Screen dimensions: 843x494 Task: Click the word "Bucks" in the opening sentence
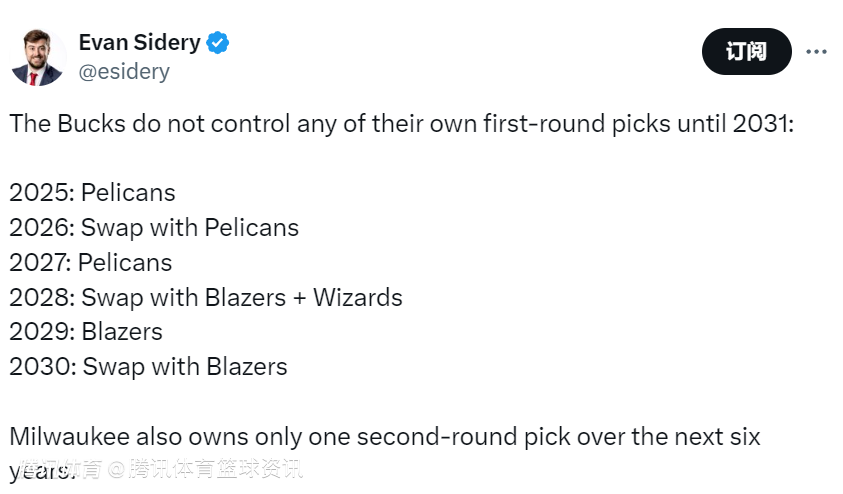coord(87,125)
